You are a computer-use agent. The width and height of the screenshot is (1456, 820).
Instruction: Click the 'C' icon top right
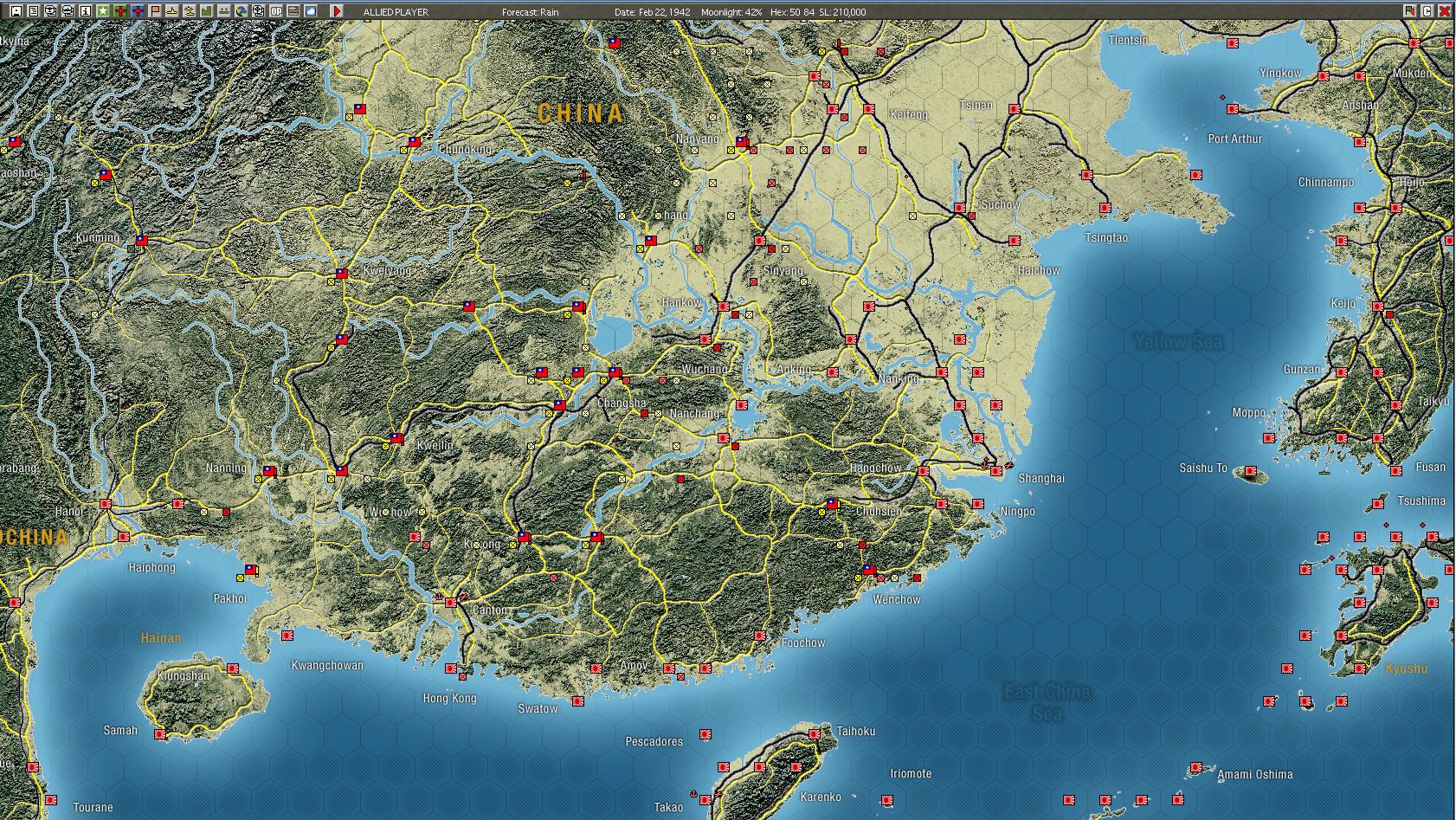click(x=1427, y=11)
